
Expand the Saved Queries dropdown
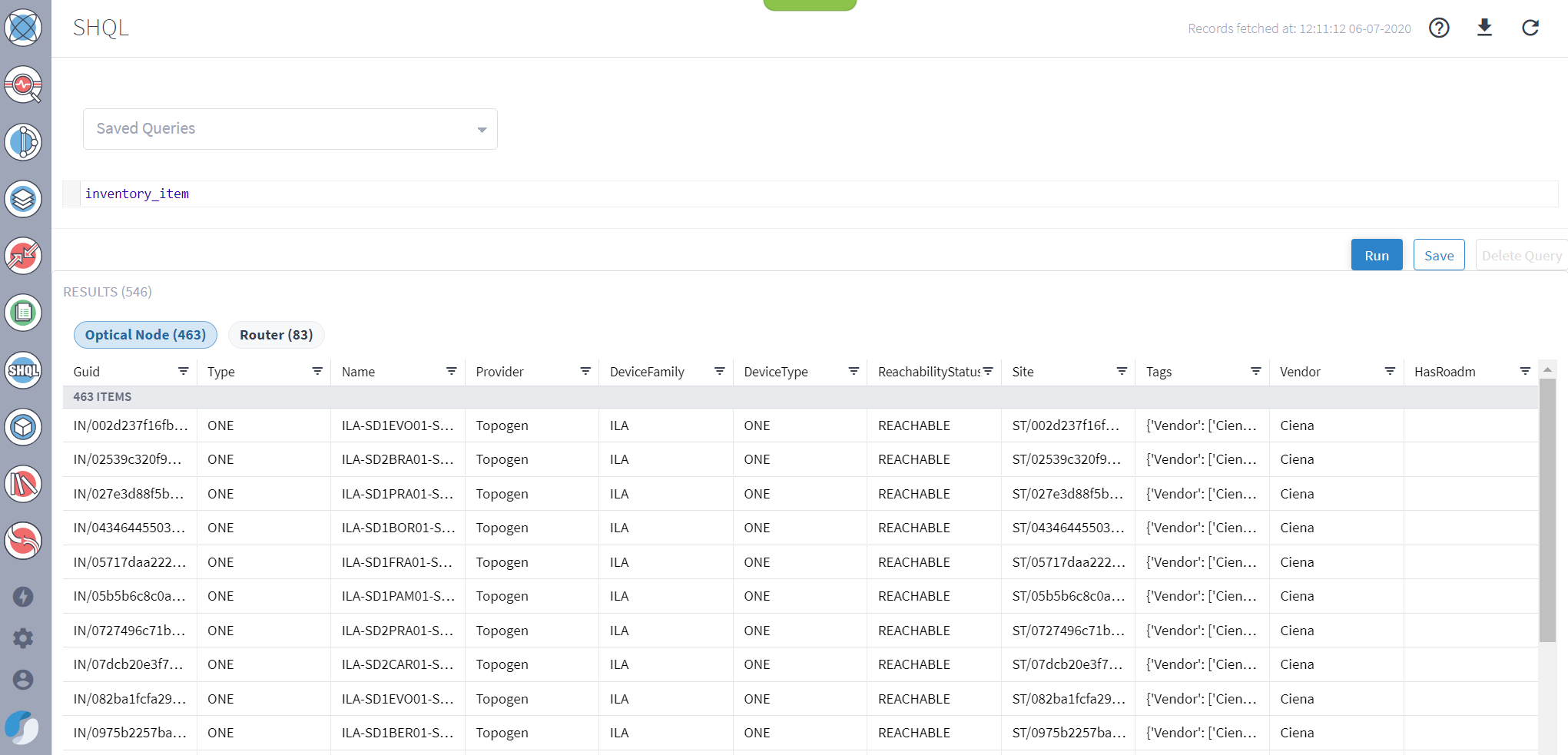(482, 129)
